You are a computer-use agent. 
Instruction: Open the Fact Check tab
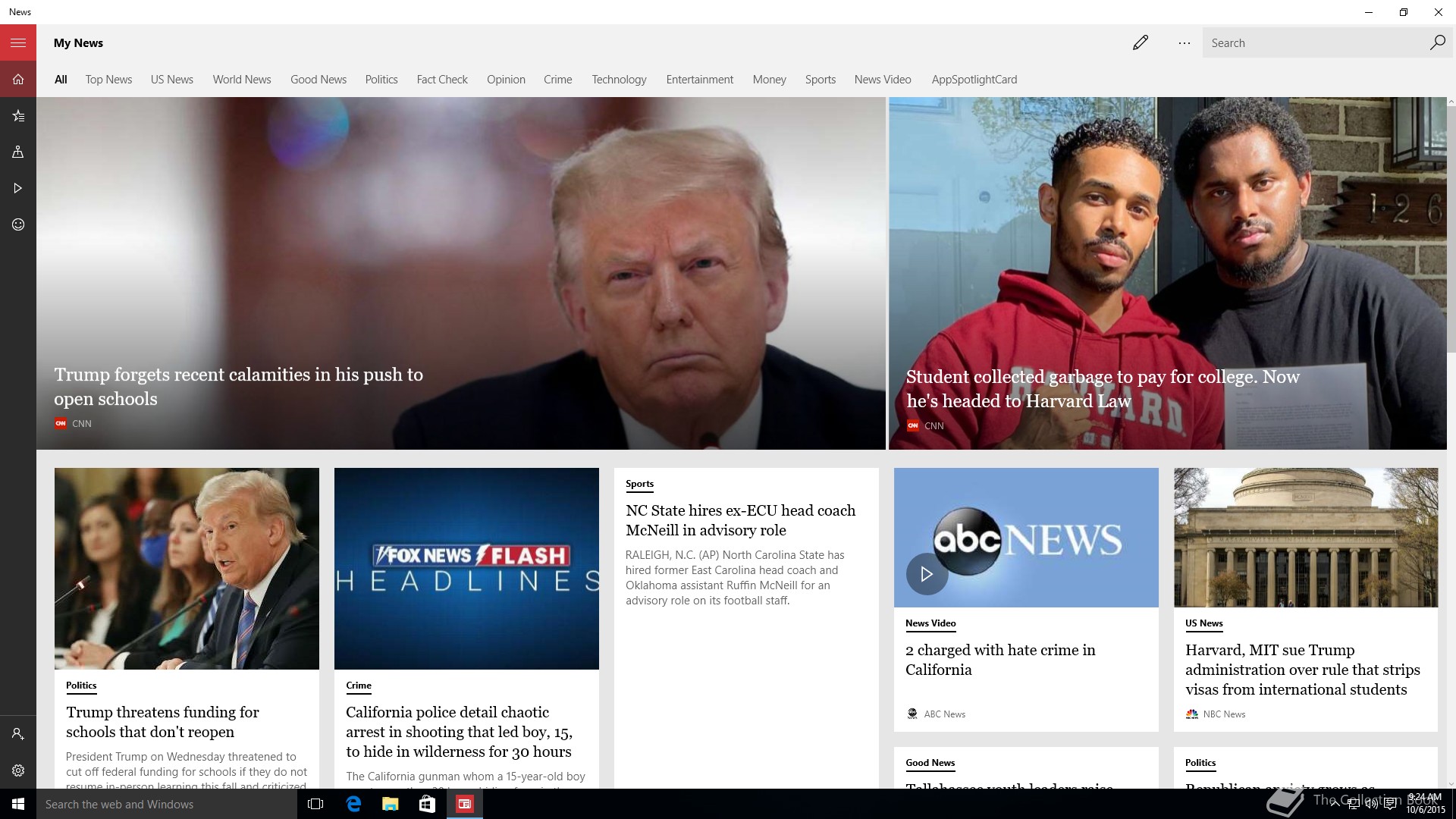[442, 80]
